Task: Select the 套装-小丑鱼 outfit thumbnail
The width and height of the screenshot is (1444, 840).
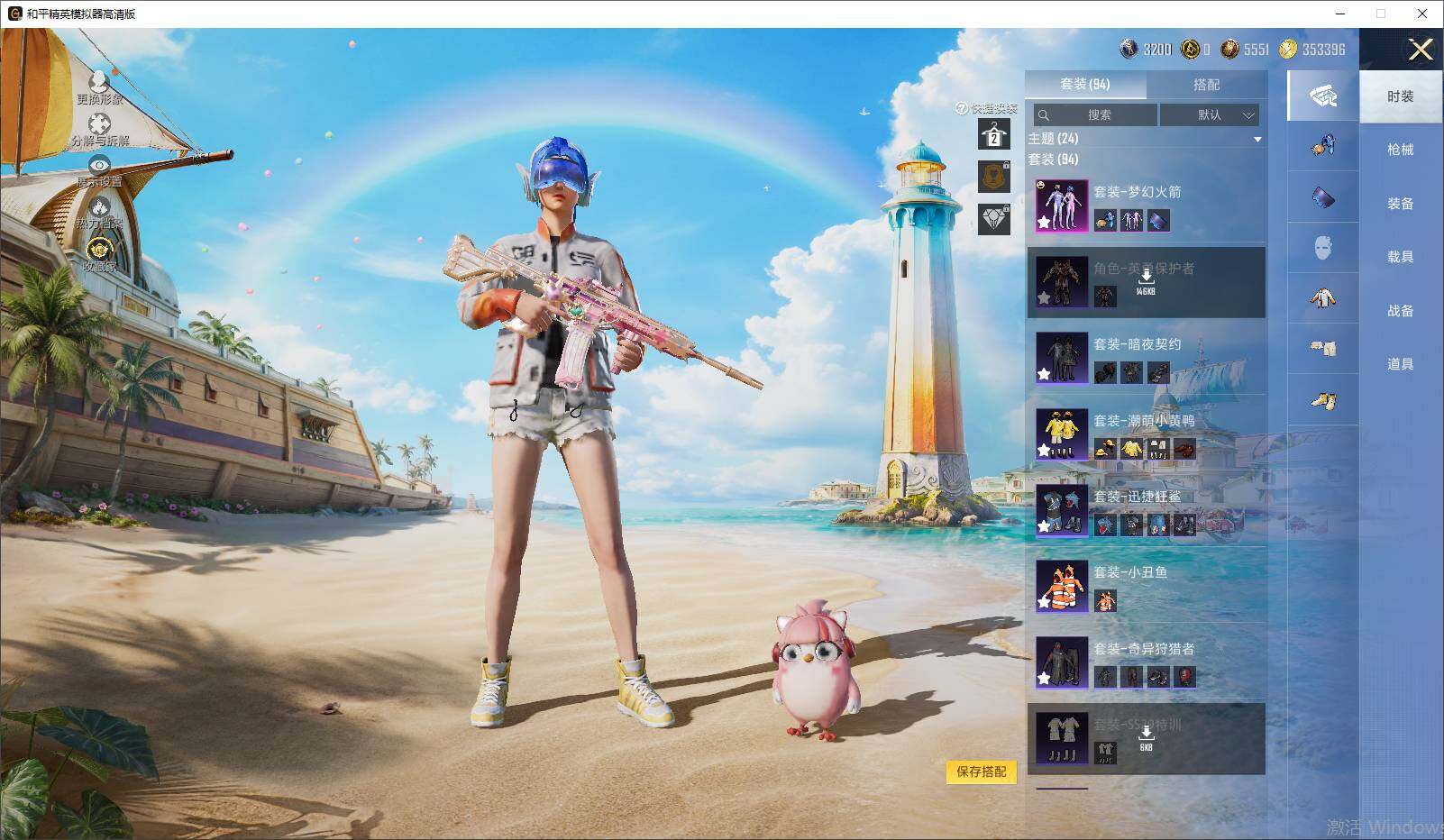Action: coord(1062,587)
